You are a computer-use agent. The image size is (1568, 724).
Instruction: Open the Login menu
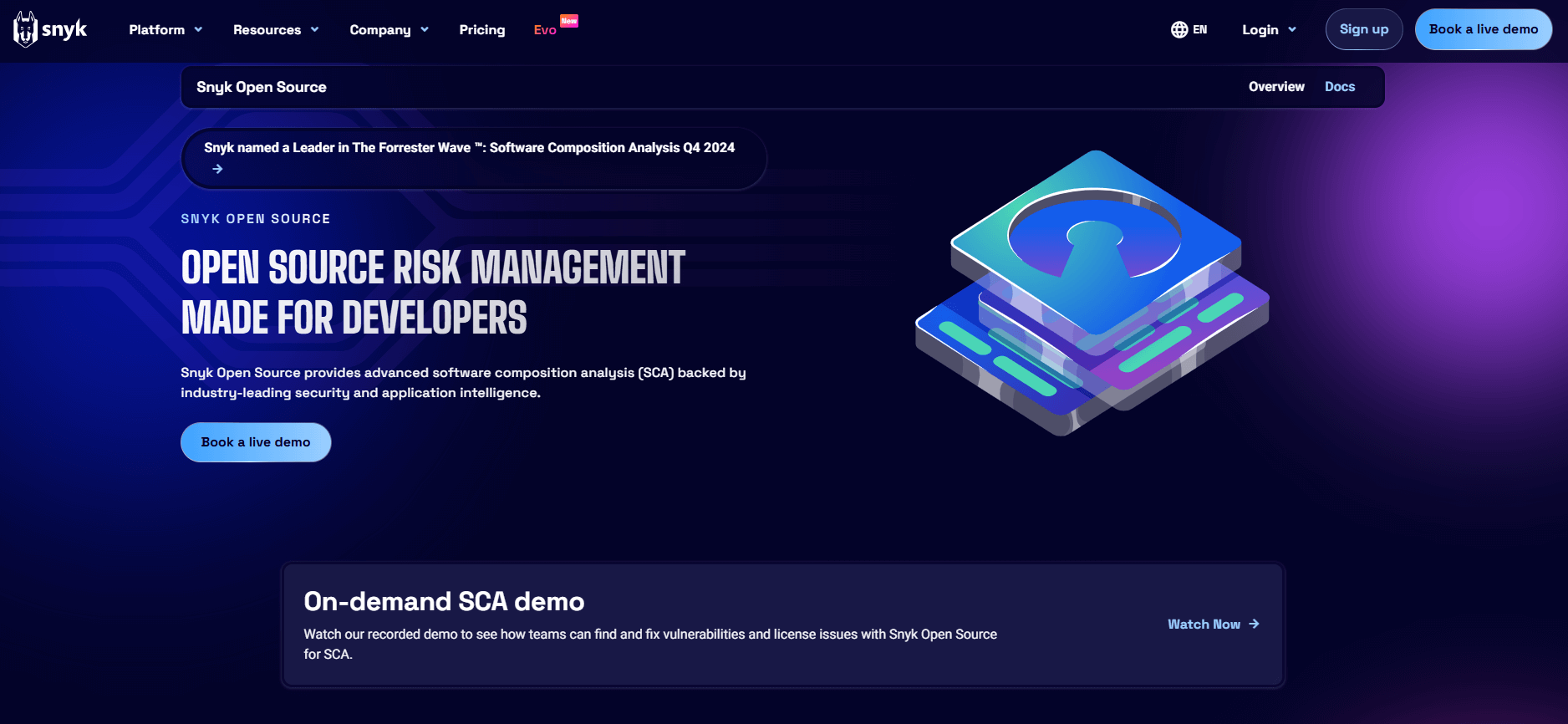(x=1269, y=30)
